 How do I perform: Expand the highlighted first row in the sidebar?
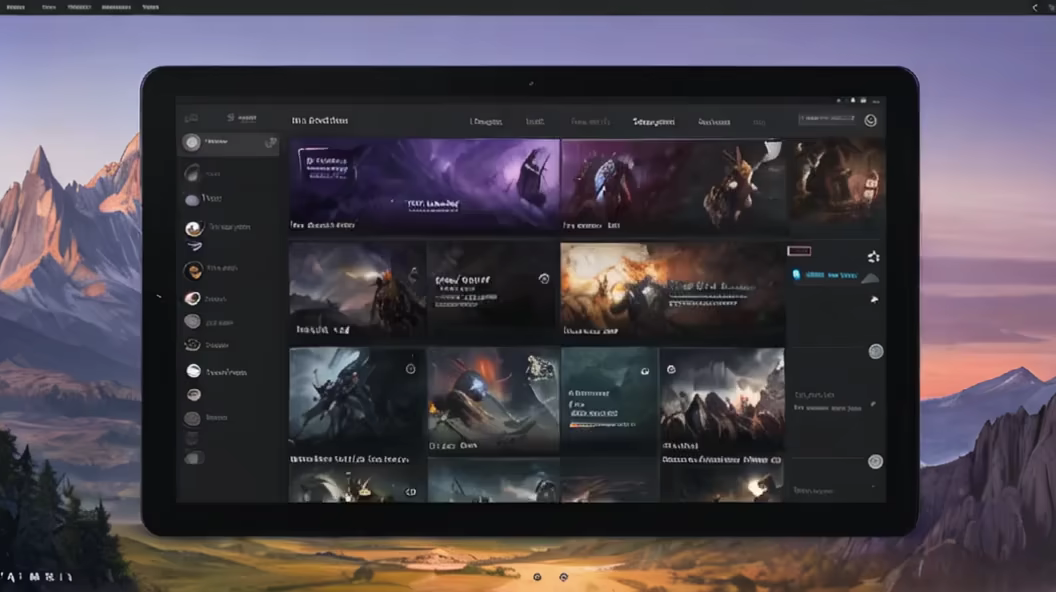[228, 143]
